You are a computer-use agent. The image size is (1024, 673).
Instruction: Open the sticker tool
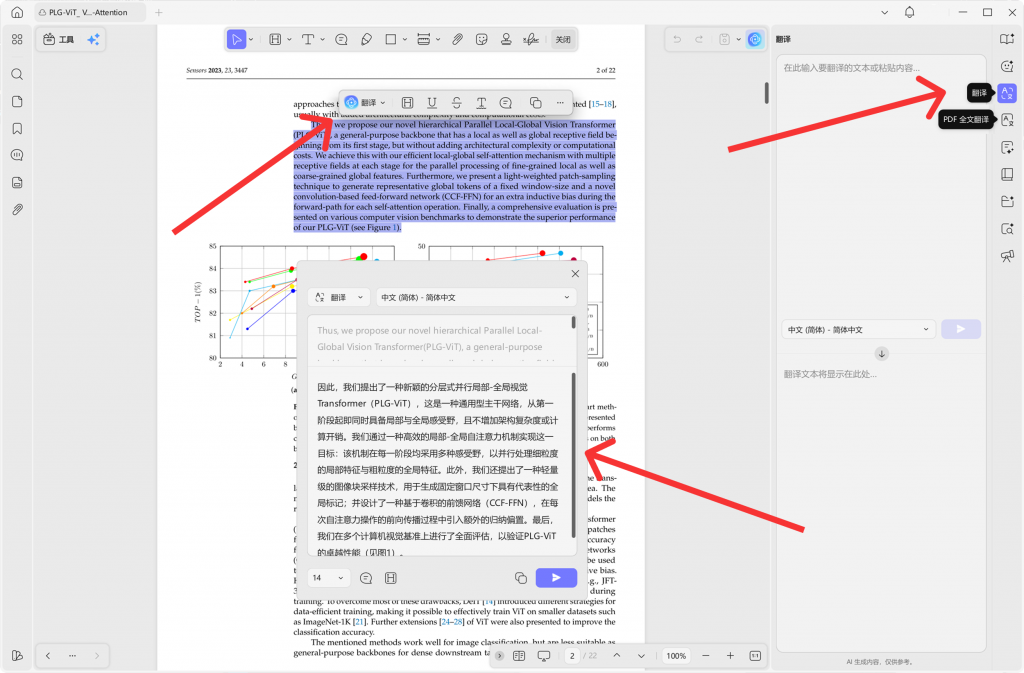coord(482,40)
